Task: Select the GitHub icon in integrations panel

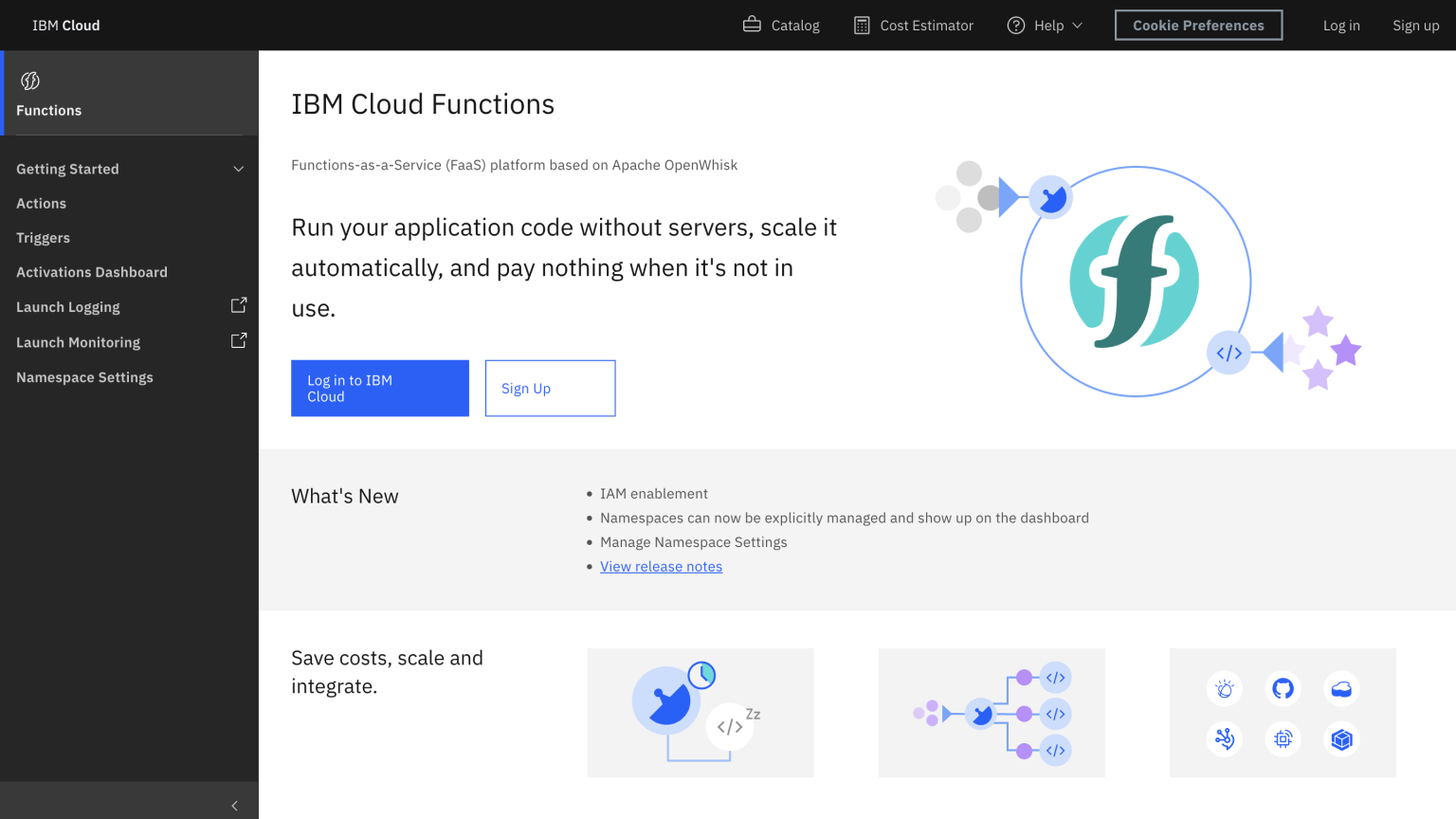Action: [1283, 688]
